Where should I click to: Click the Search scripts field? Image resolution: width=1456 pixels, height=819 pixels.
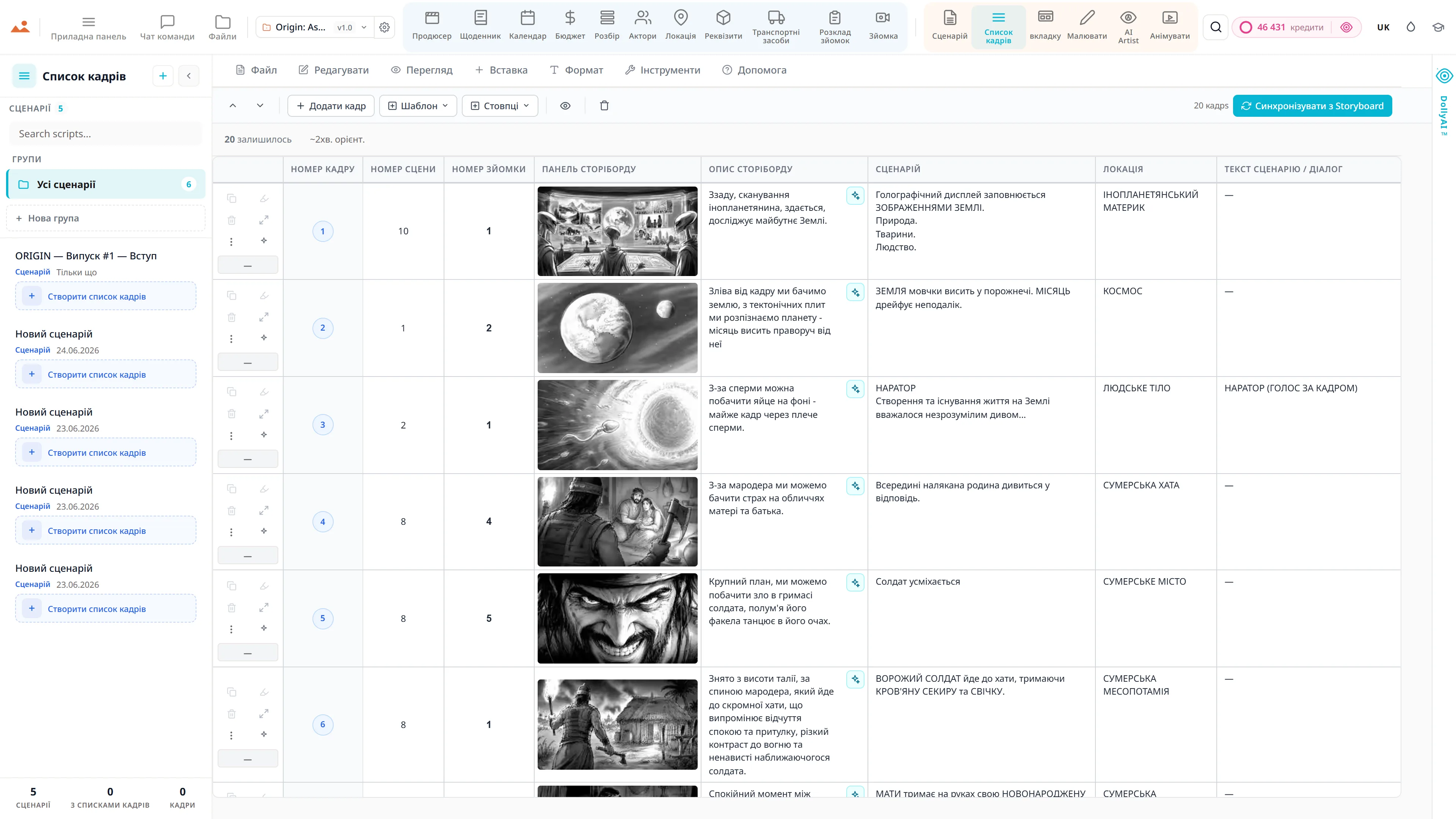coord(106,134)
